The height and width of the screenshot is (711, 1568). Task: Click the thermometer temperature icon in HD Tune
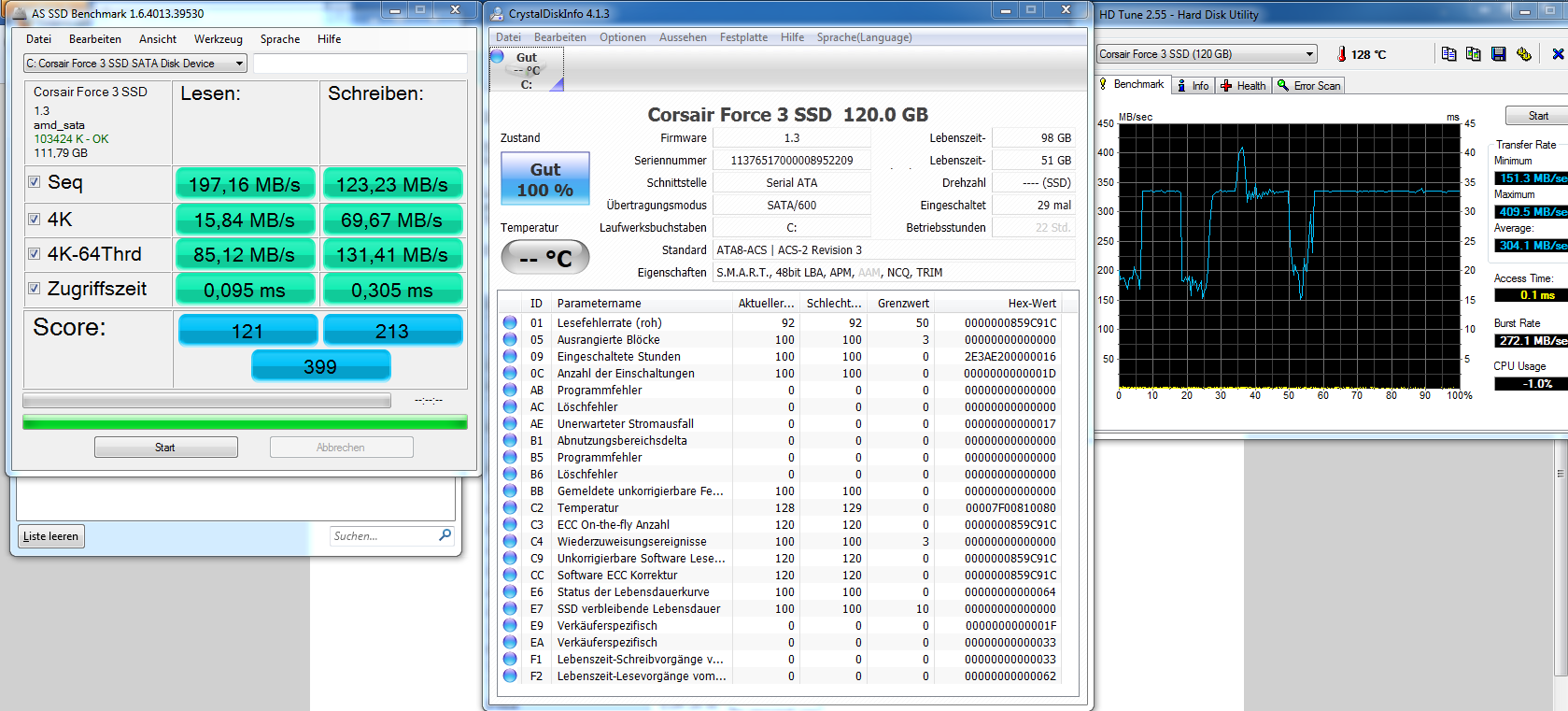(x=1341, y=54)
